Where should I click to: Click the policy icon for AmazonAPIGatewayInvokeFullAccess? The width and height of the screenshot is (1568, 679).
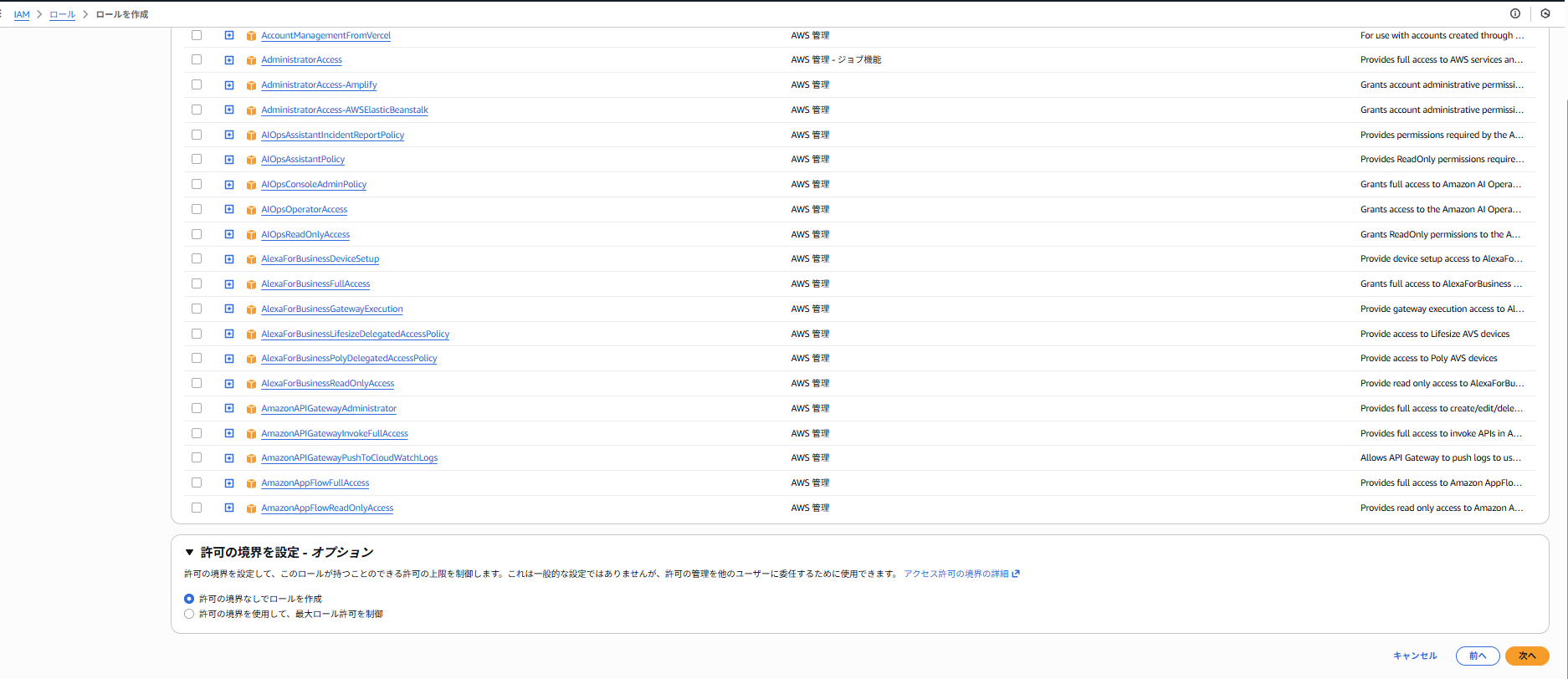pyautogui.click(x=251, y=434)
